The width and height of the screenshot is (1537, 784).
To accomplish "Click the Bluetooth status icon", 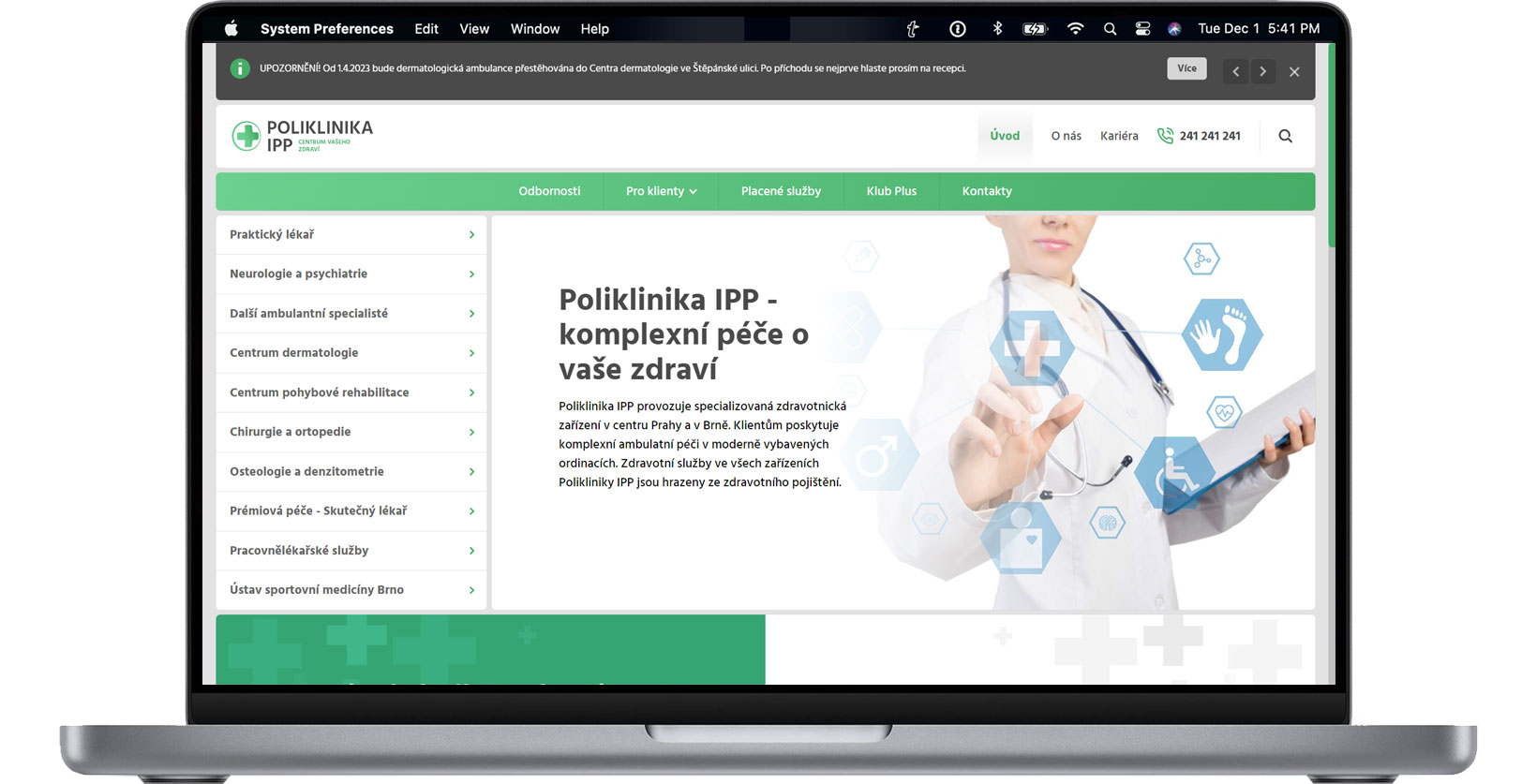I will pos(997,28).
